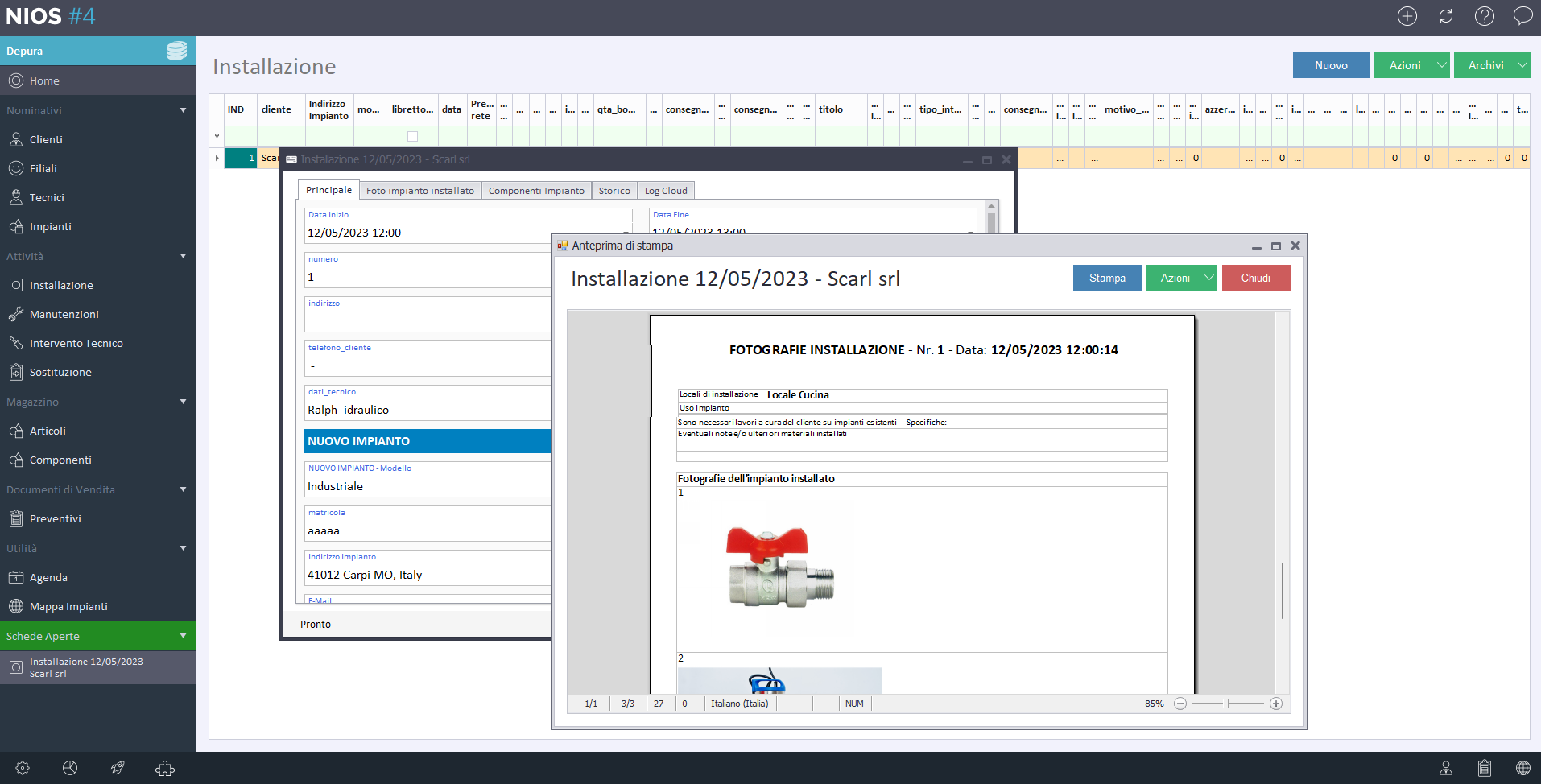Click the globe icon in bottom right corner

pos(1522,768)
